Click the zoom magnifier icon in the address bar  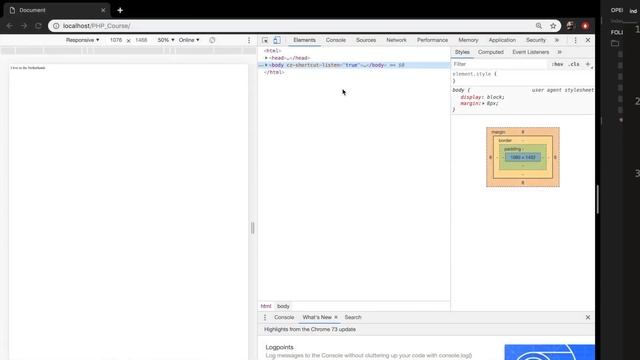coord(539,26)
